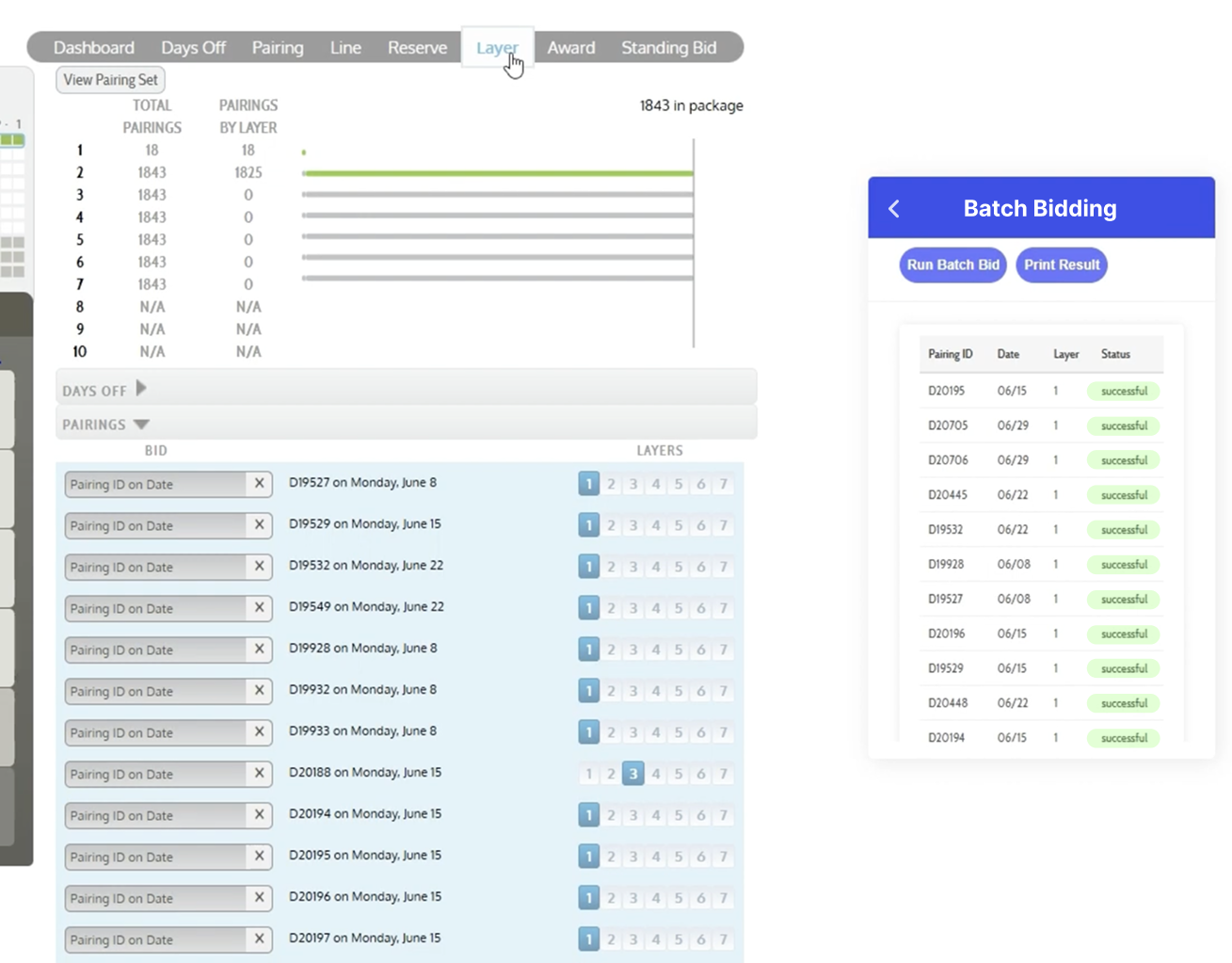This screenshot has height=963, width=1232.
Task: Open the Pairing tab
Action: [278, 47]
